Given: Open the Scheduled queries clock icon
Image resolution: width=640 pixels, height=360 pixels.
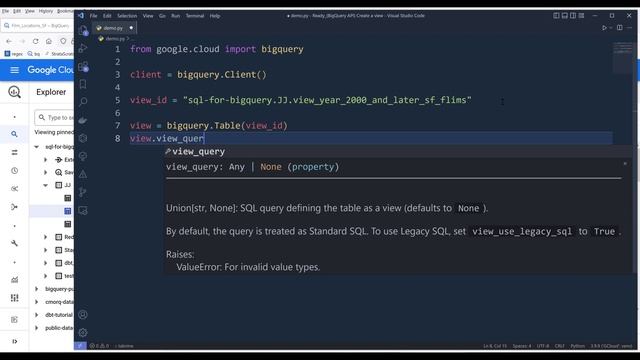Looking at the screenshot, I should [14, 171].
